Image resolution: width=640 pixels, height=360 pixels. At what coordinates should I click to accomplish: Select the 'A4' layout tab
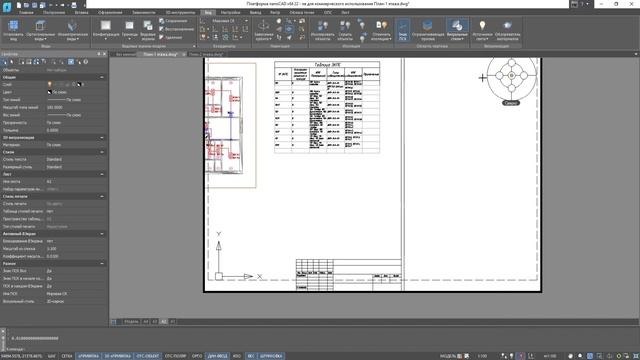(146, 322)
